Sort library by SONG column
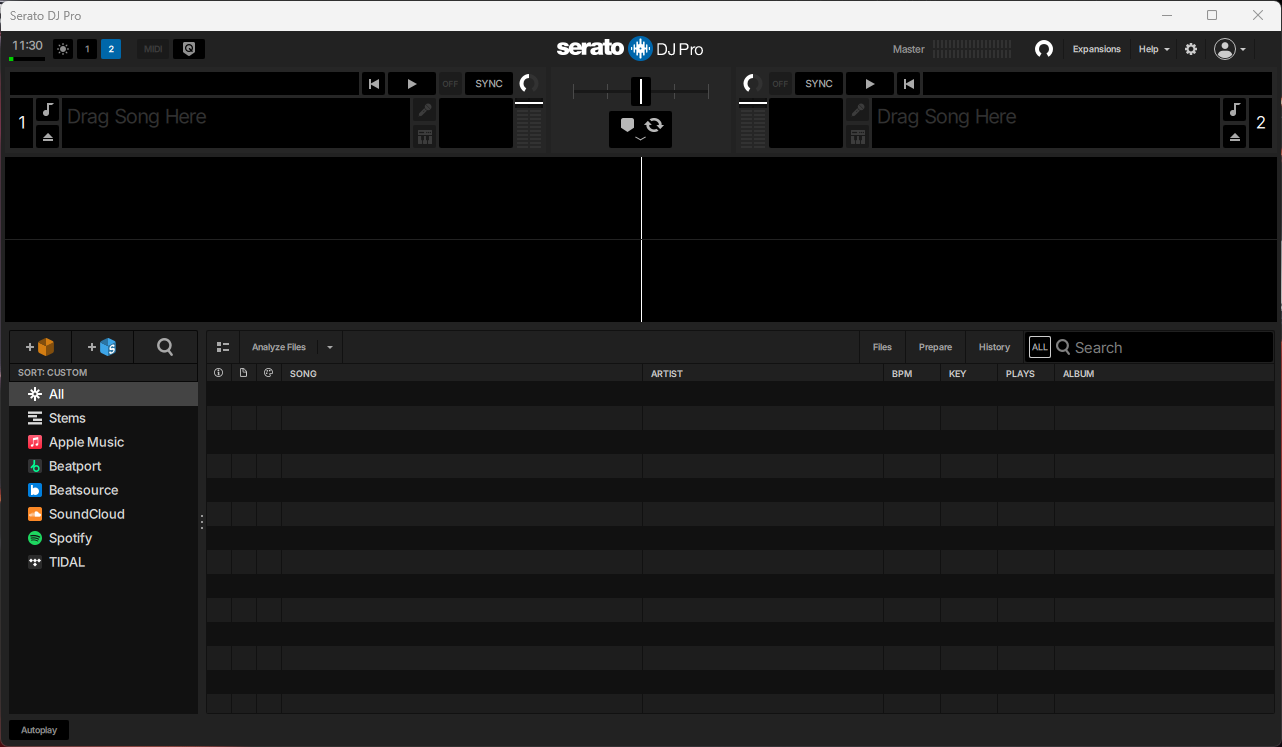The height and width of the screenshot is (747, 1282). click(462, 373)
